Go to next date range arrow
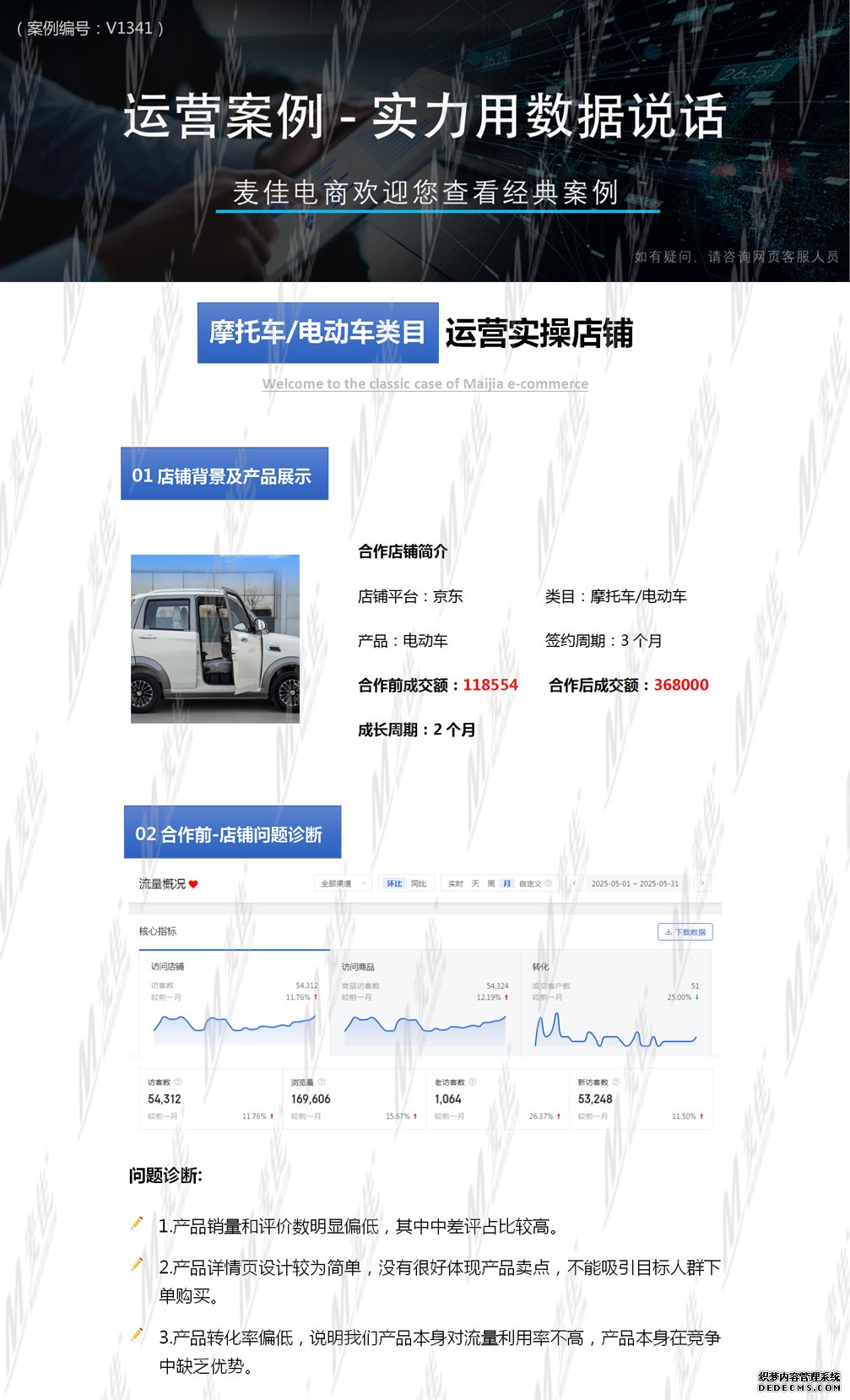850x1400 pixels. click(x=702, y=883)
